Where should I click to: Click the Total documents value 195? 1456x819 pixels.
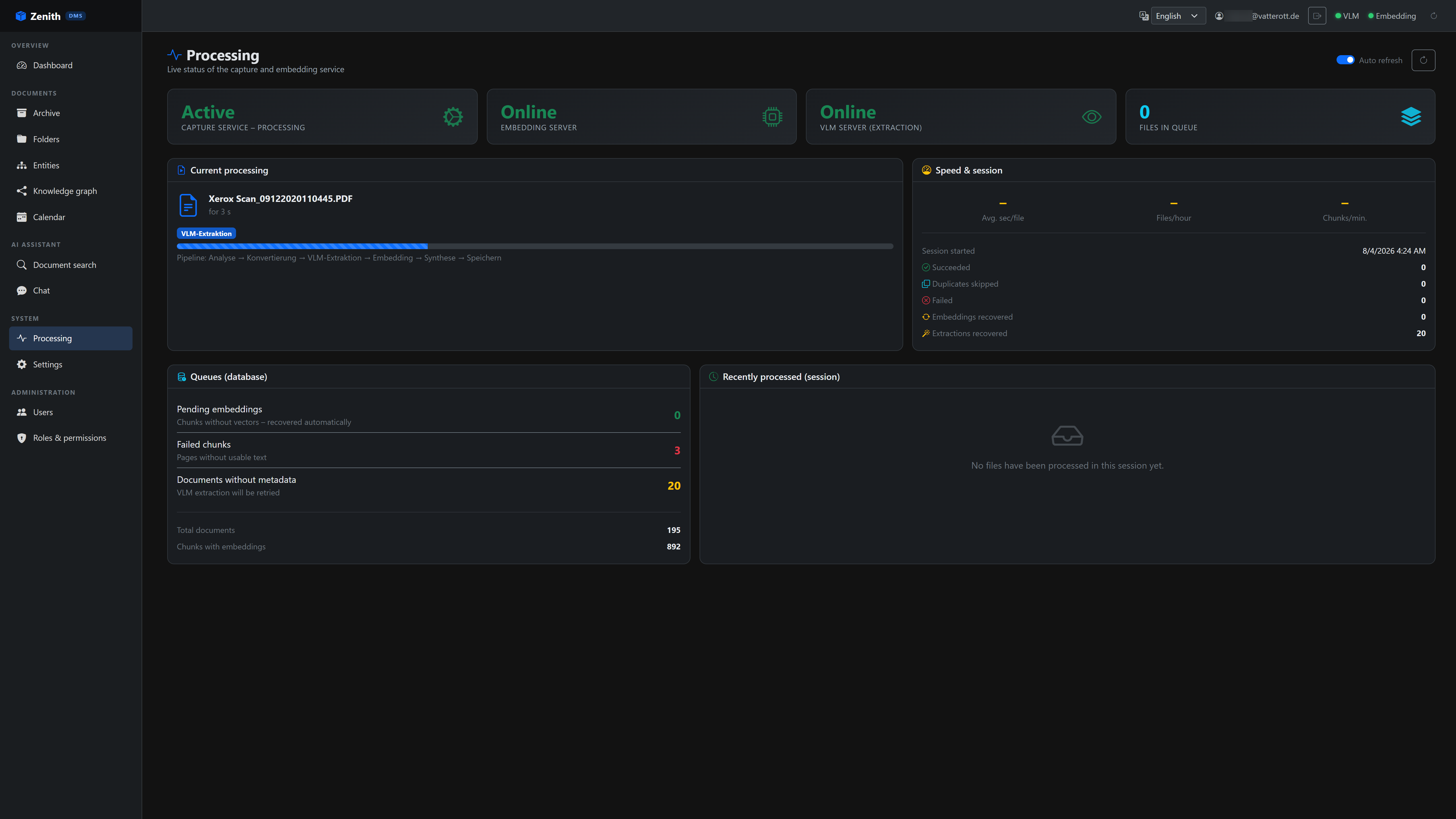(674, 530)
